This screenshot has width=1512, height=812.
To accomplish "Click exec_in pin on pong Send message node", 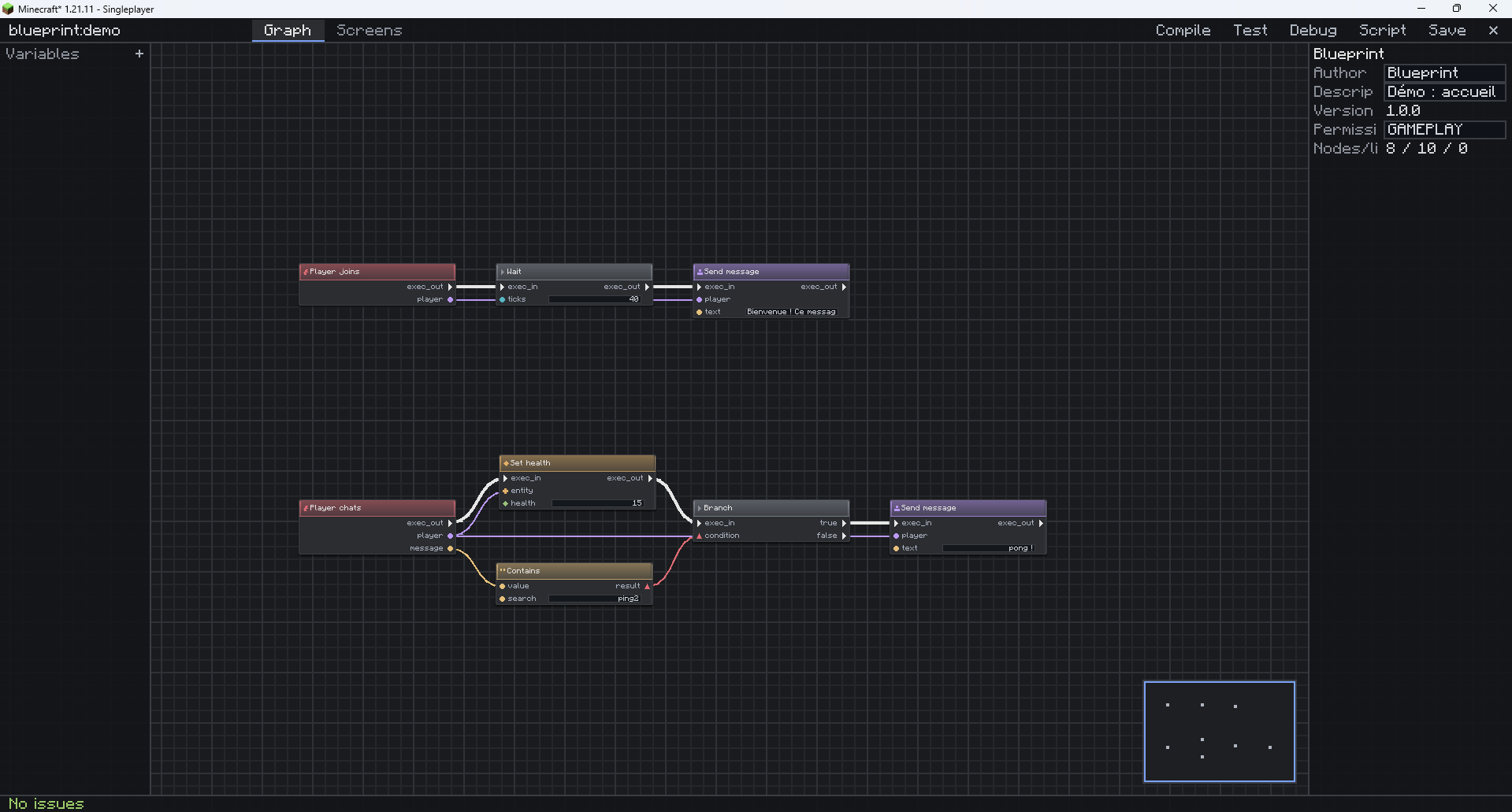I will [x=897, y=523].
